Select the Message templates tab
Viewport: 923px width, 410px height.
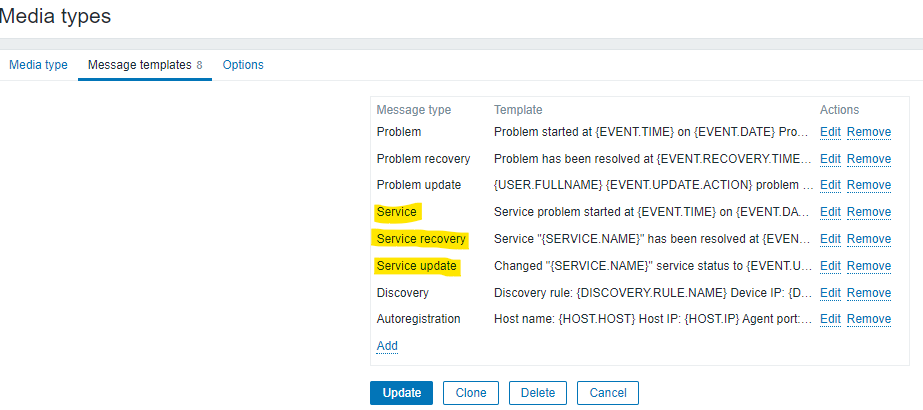tap(139, 65)
